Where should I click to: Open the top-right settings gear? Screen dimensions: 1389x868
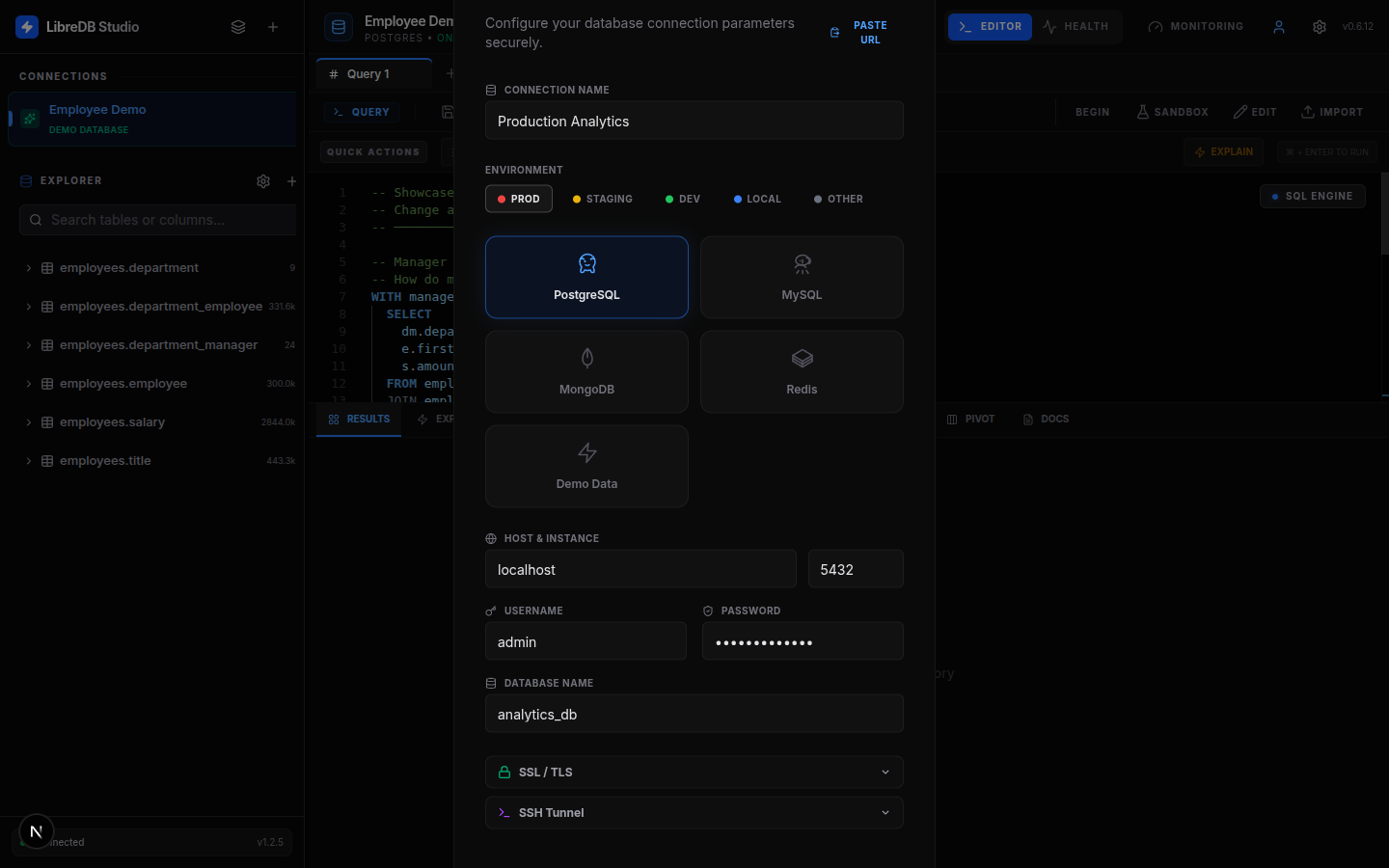1320,27
